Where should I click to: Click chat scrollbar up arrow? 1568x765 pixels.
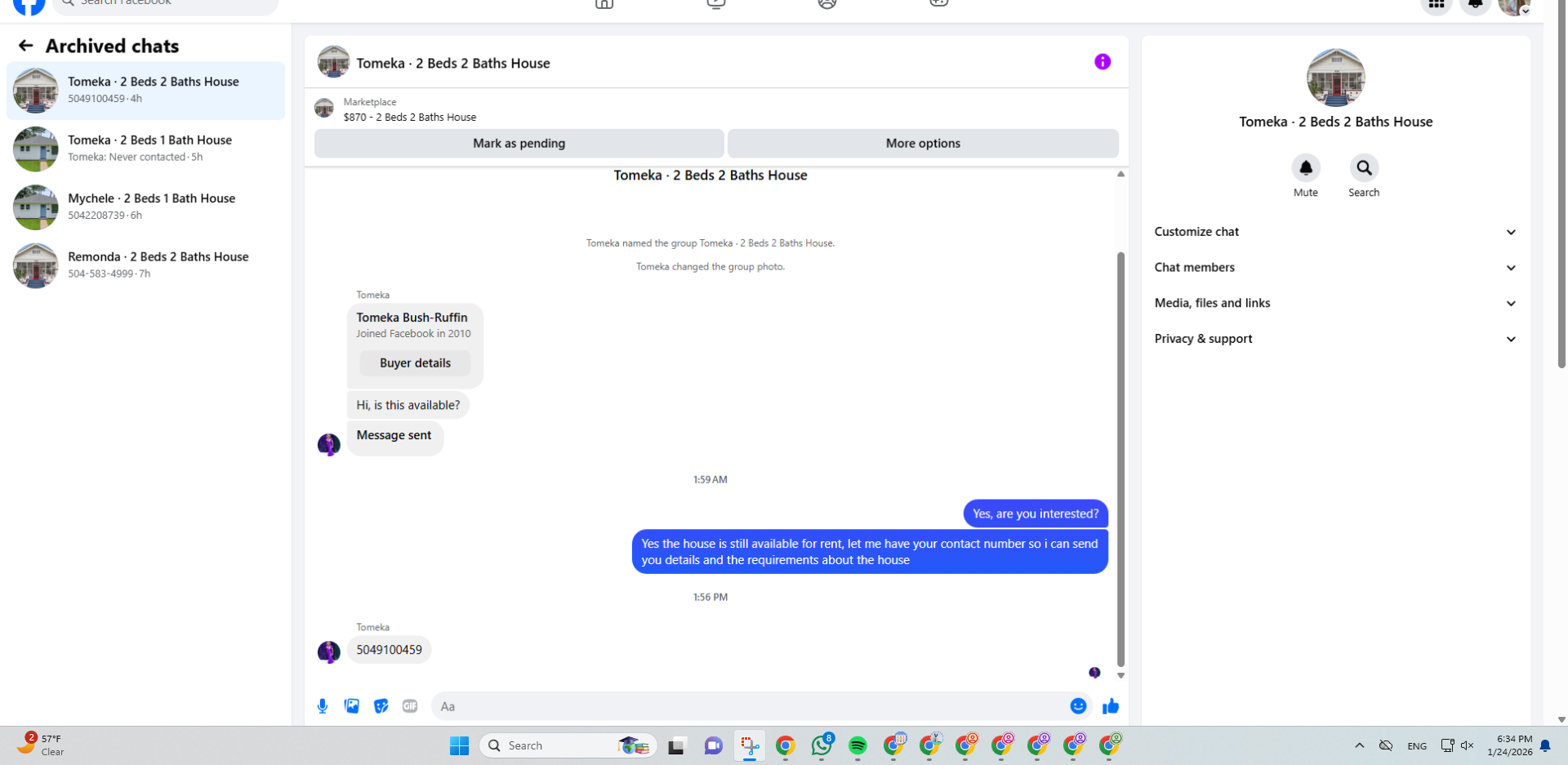click(1120, 174)
